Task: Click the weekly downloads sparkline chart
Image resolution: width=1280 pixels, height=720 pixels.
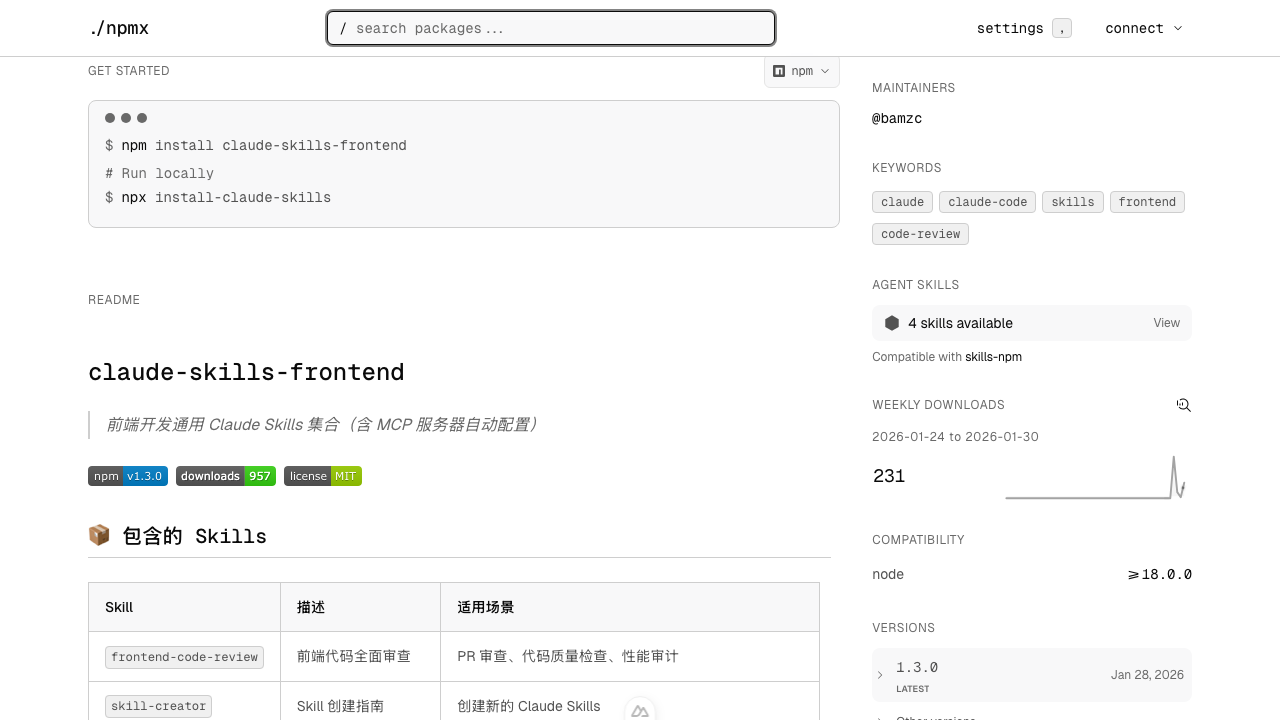Action: click(x=1095, y=477)
